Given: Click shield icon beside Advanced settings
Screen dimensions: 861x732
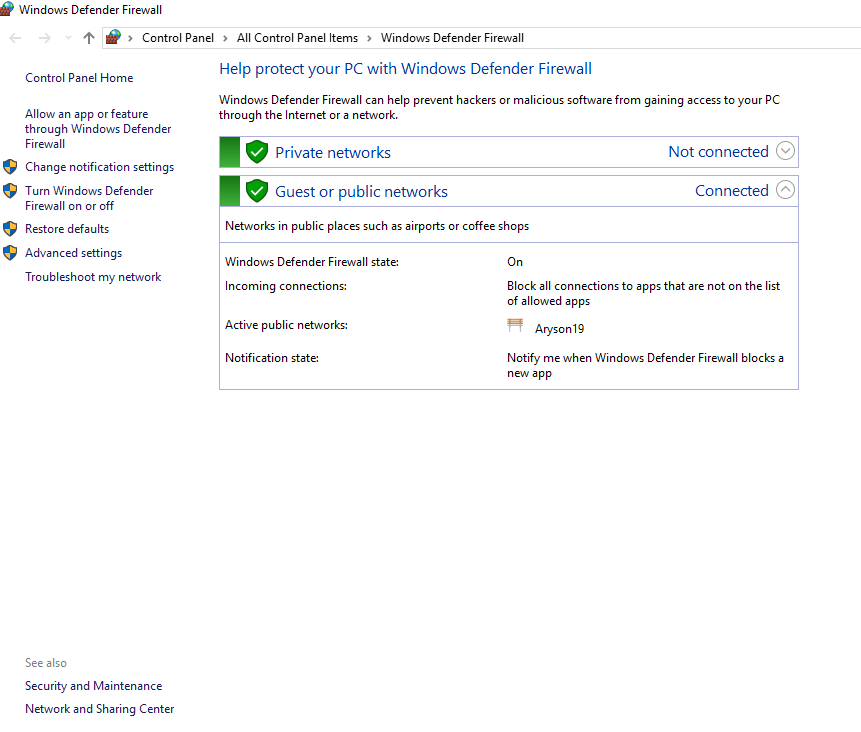Looking at the screenshot, I should point(10,253).
